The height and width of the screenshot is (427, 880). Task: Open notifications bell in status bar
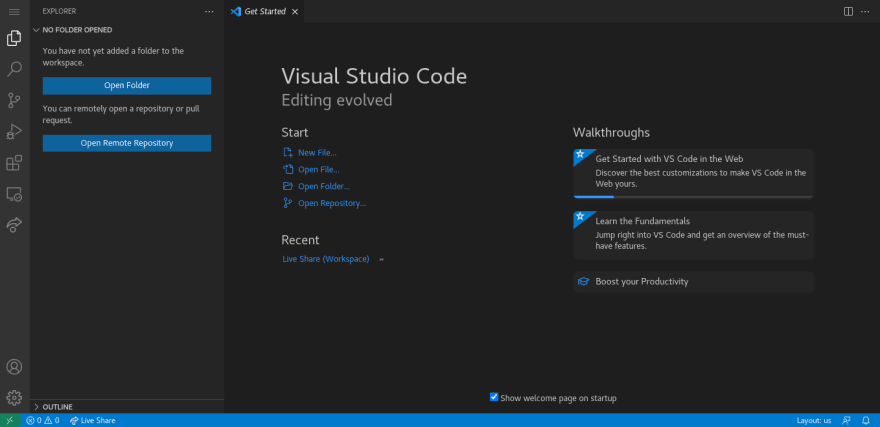866,420
